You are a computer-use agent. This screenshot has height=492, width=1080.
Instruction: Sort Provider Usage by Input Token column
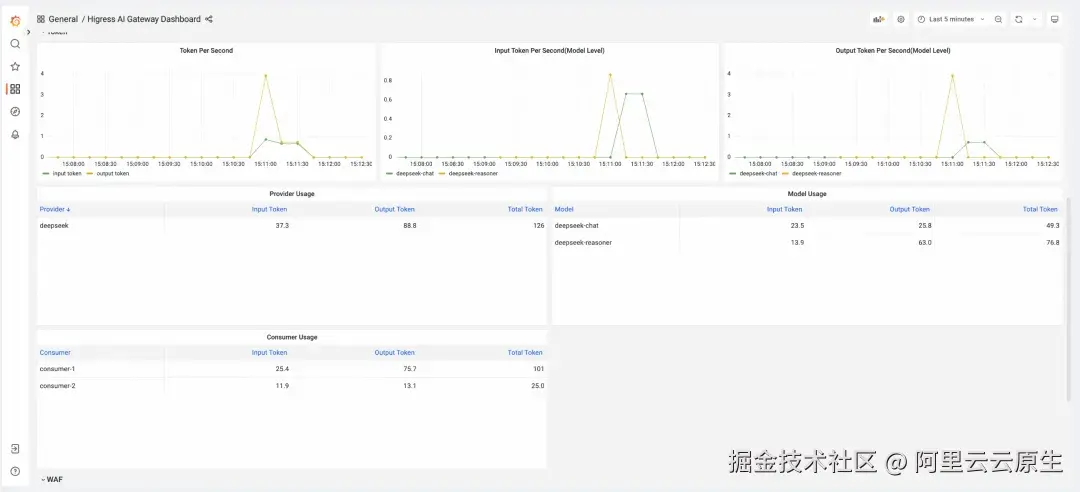(x=269, y=209)
